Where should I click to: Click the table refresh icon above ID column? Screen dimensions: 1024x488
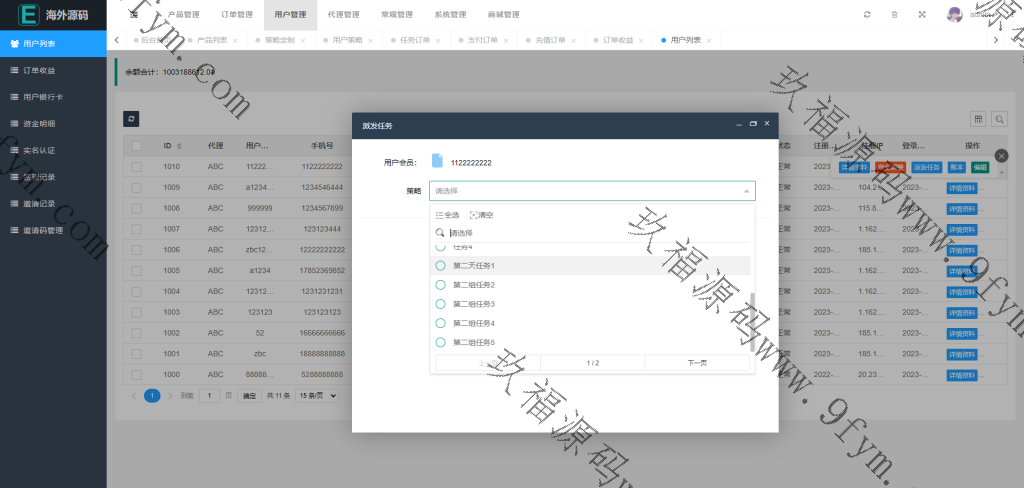[131, 118]
